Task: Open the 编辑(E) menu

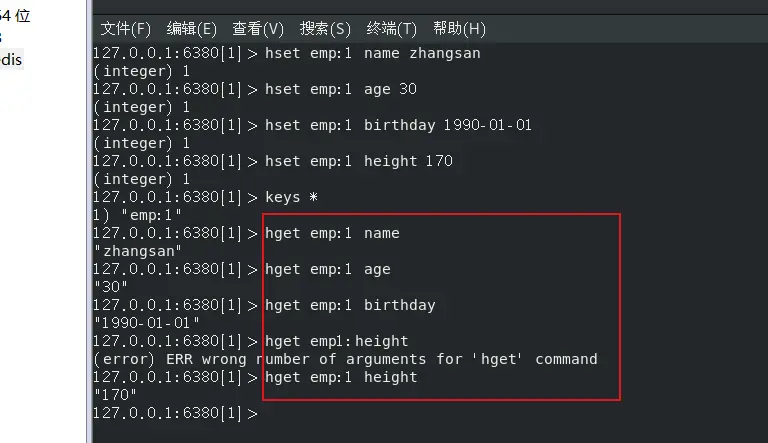Action: [x=191, y=28]
